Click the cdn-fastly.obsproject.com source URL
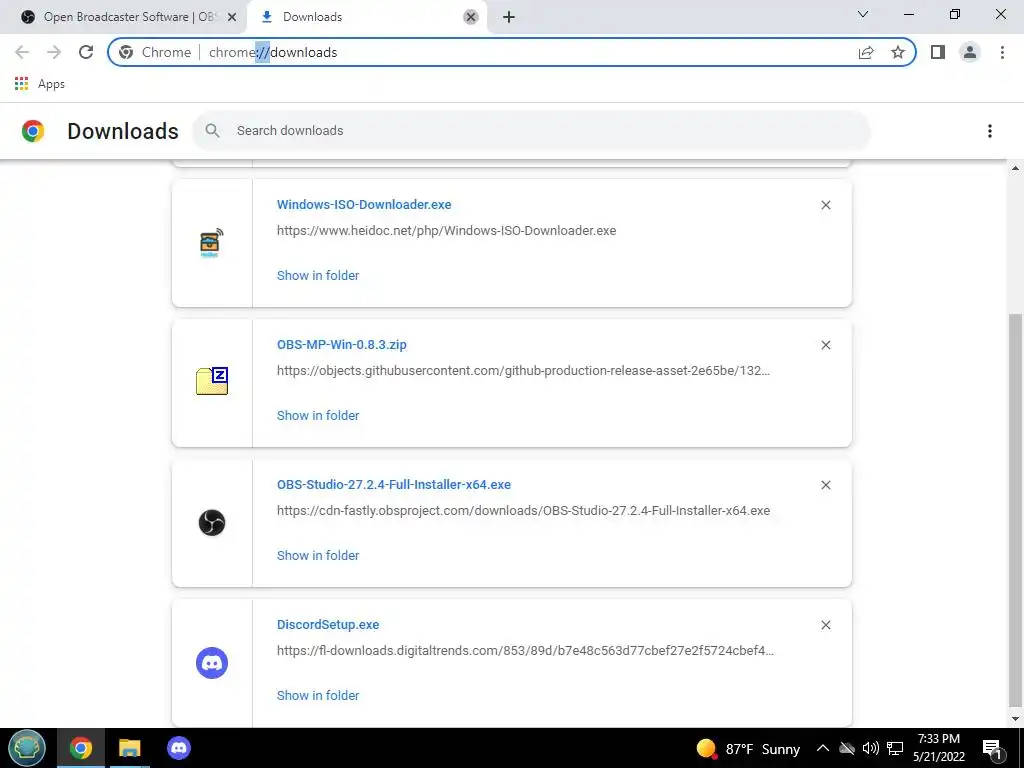1024x768 pixels. 523,511
